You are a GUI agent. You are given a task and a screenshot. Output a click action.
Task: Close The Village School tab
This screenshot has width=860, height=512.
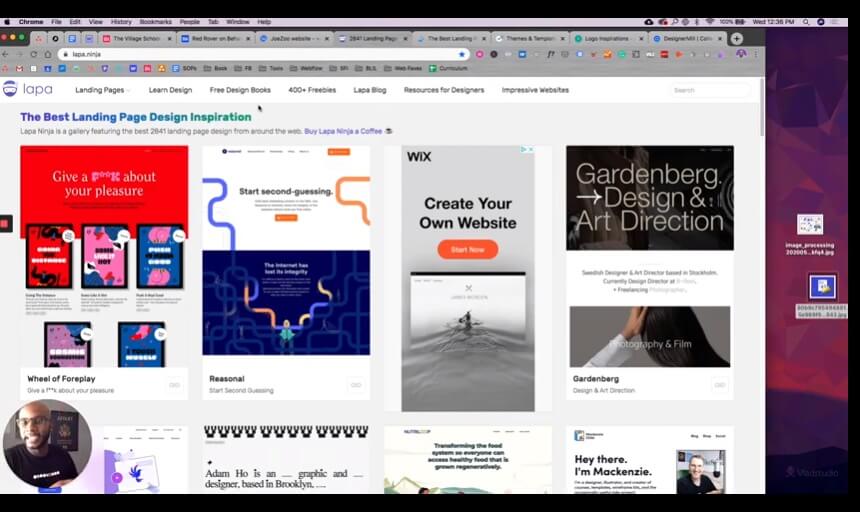point(169,39)
